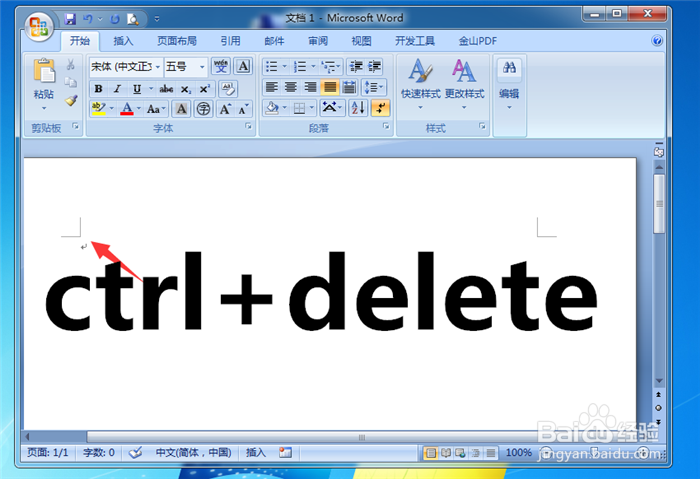
Task: Click 中文(简体，中国) language indicator
Action: tap(193, 453)
